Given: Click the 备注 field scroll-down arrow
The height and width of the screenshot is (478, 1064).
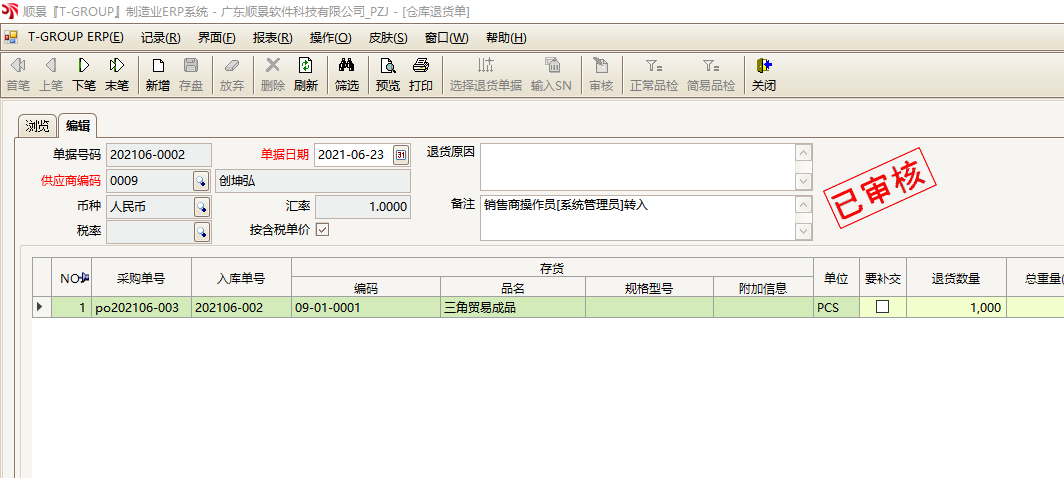Looking at the screenshot, I should (x=803, y=232).
